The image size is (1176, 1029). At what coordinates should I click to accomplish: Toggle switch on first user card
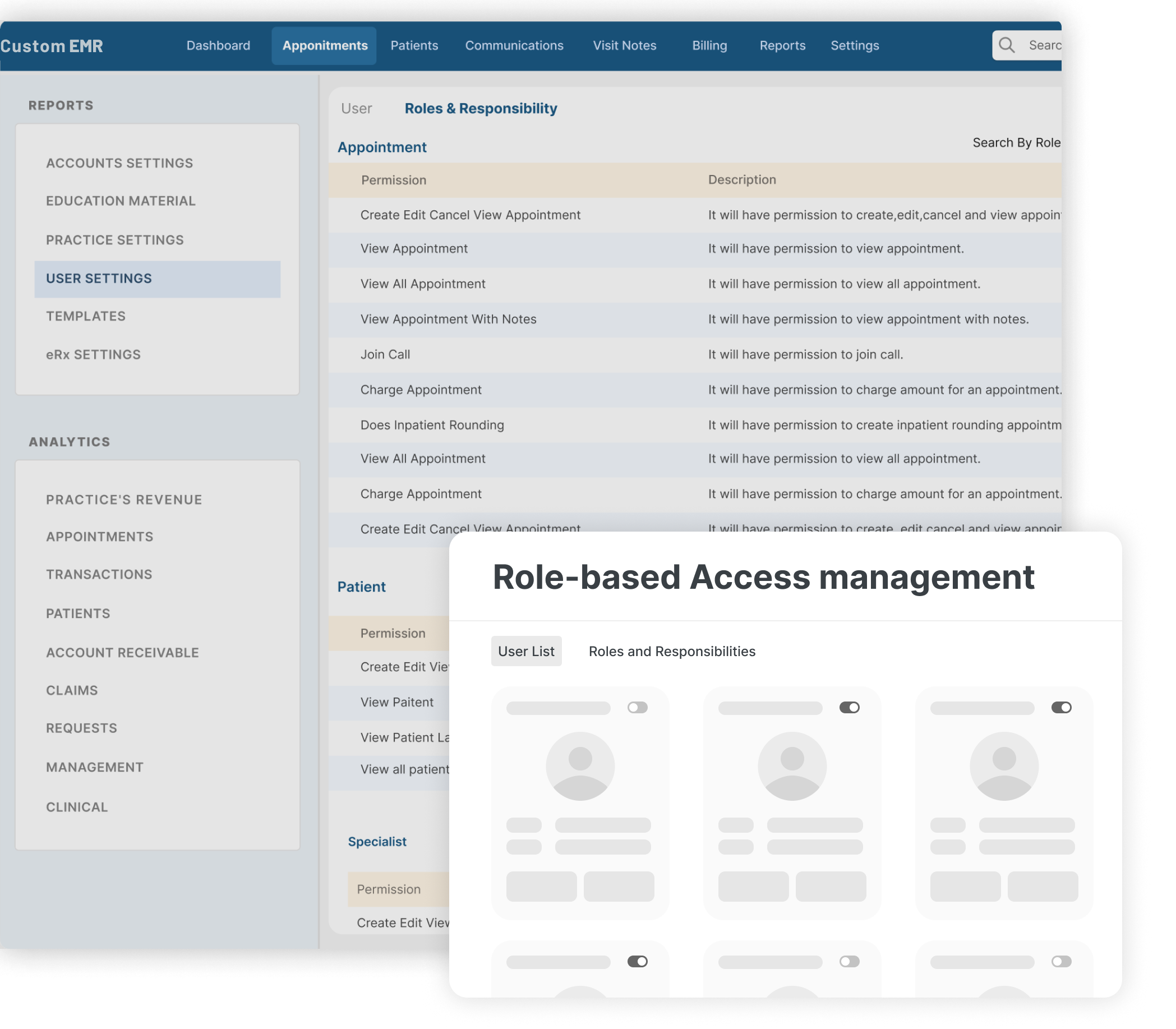tap(638, 708)
